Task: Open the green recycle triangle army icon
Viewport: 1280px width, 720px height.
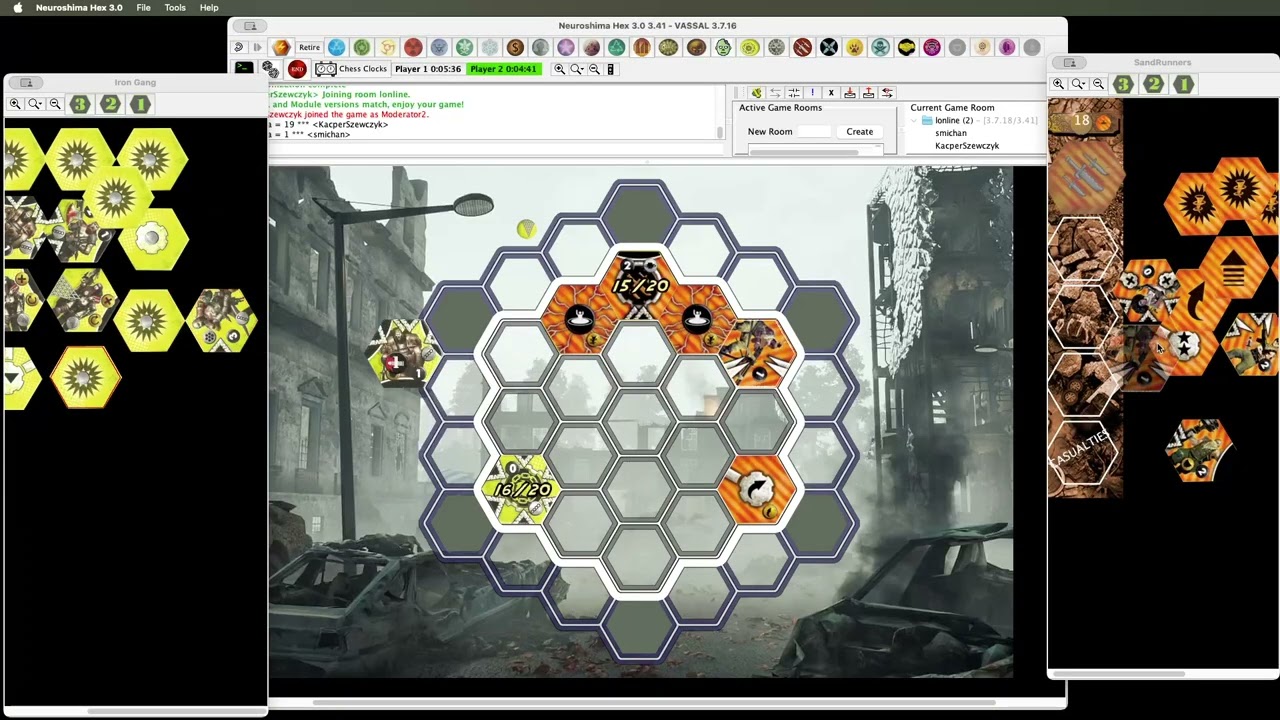Action: (x=617, y=47)
